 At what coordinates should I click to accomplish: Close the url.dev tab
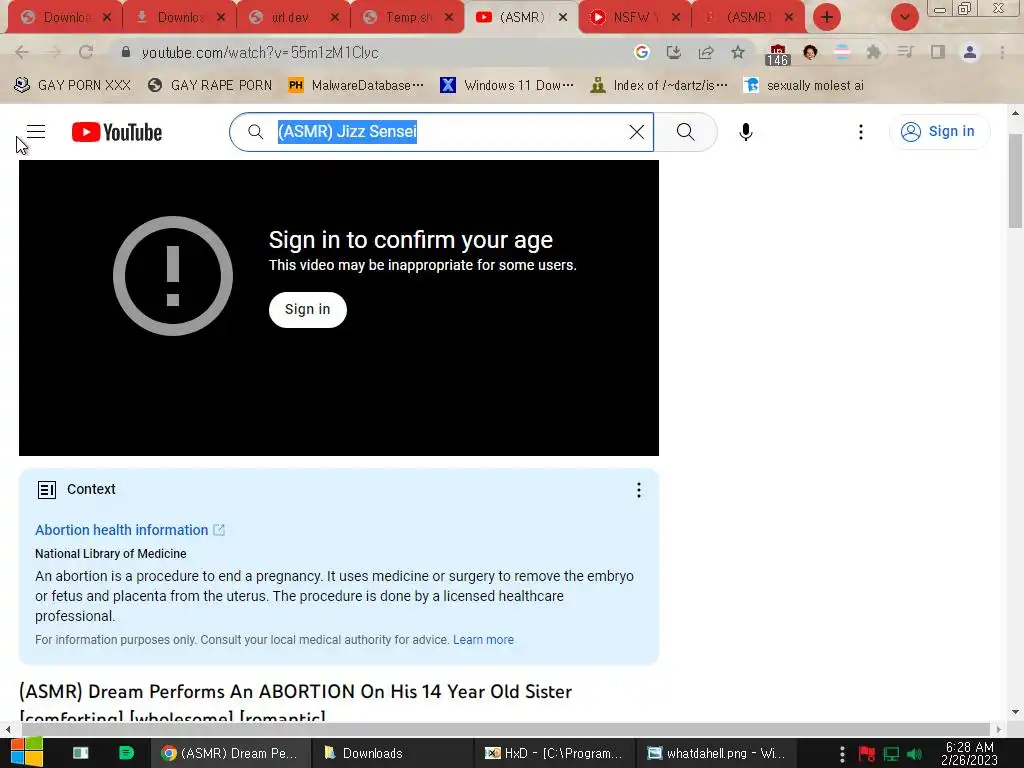334,17
